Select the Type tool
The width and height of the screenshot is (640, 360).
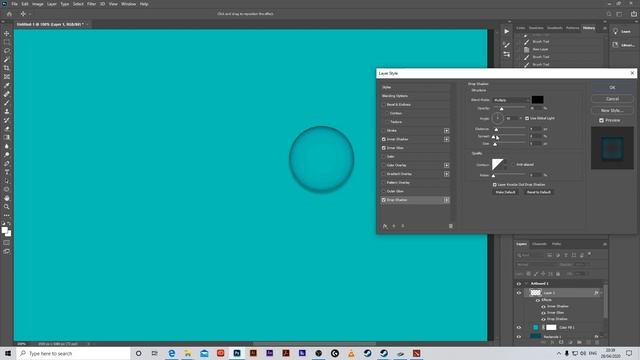click(x=7, y=172)
